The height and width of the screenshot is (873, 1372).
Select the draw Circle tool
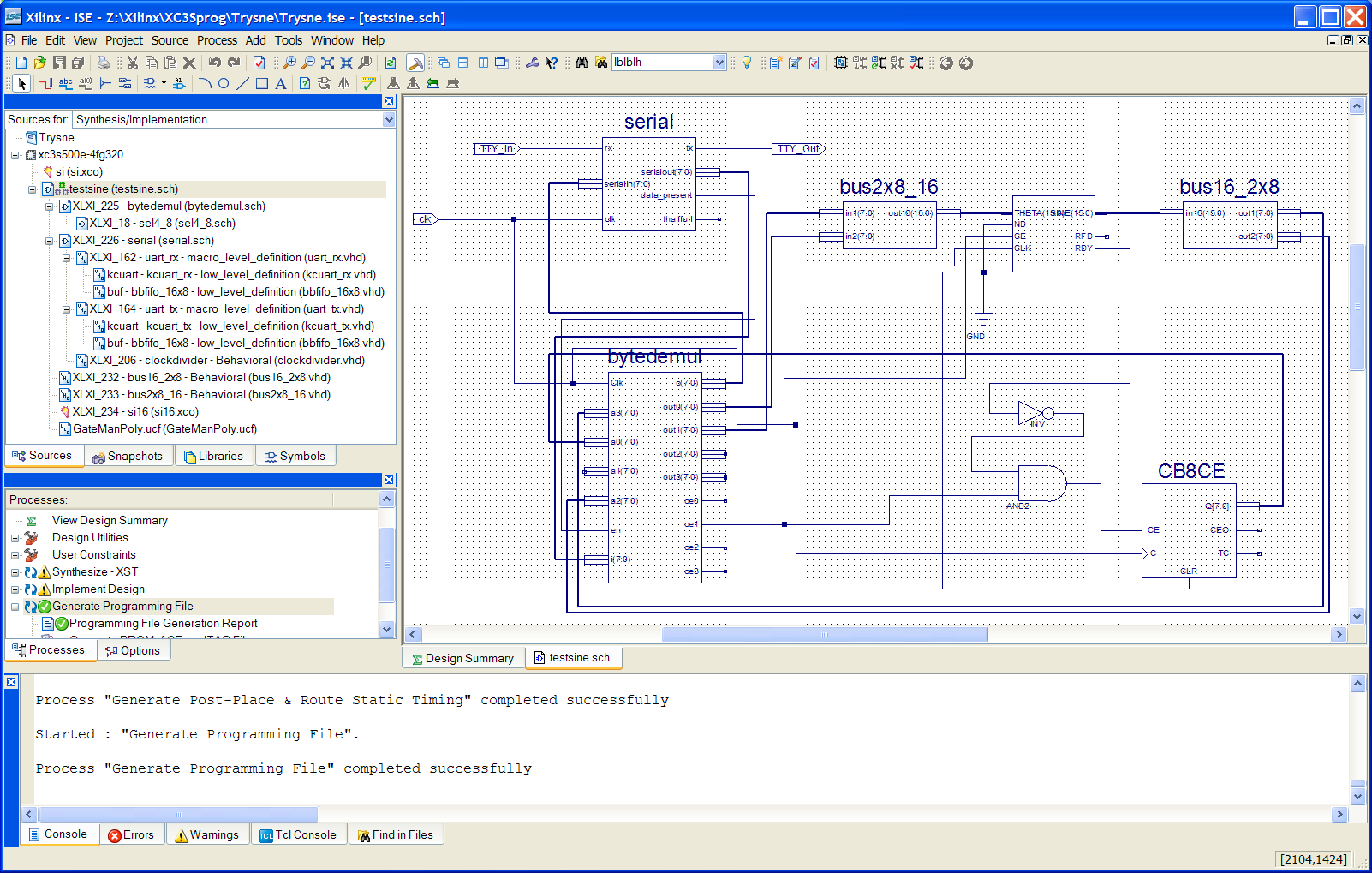[224, 83]
